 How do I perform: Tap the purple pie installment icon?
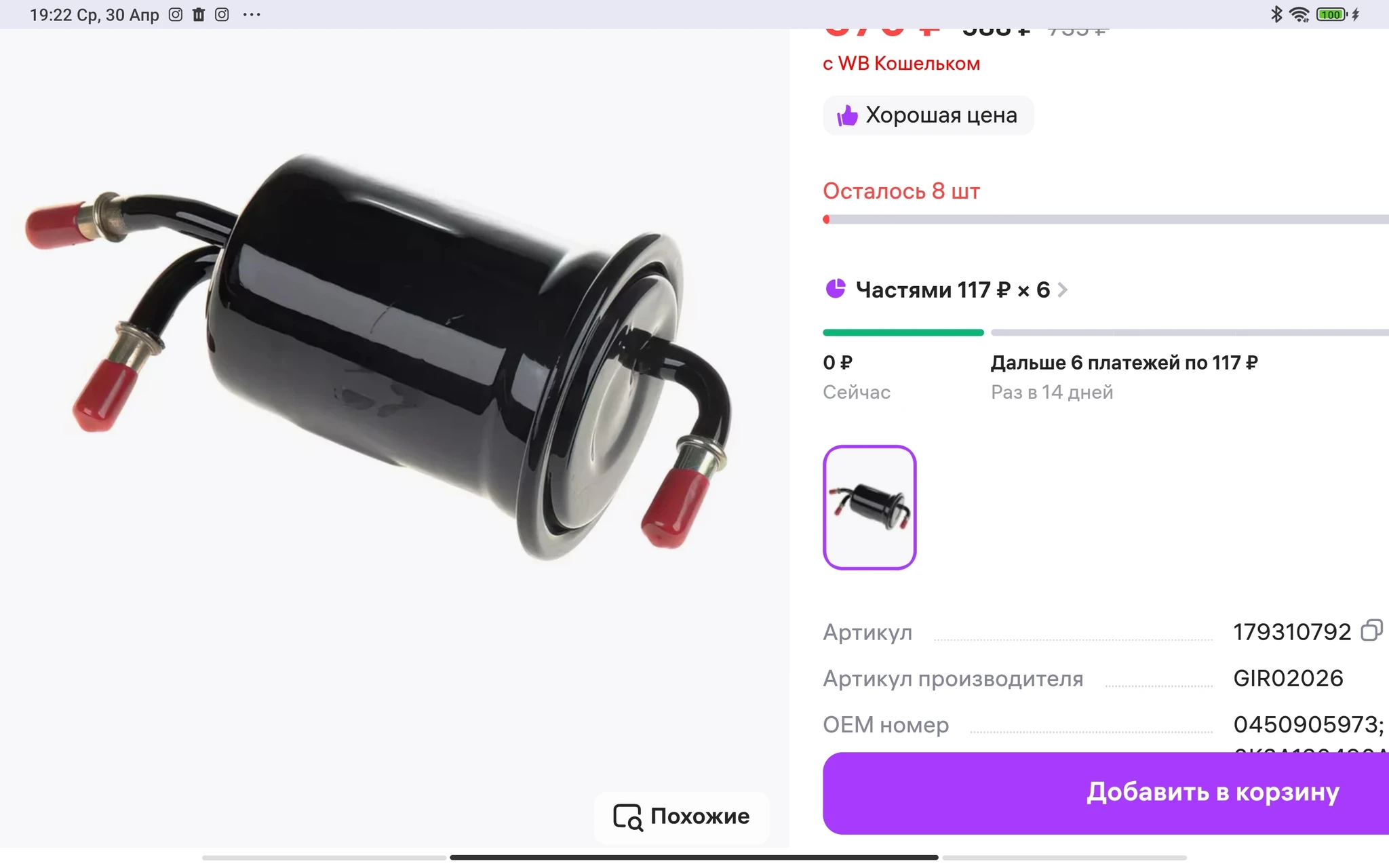click(x=836, y=289)
